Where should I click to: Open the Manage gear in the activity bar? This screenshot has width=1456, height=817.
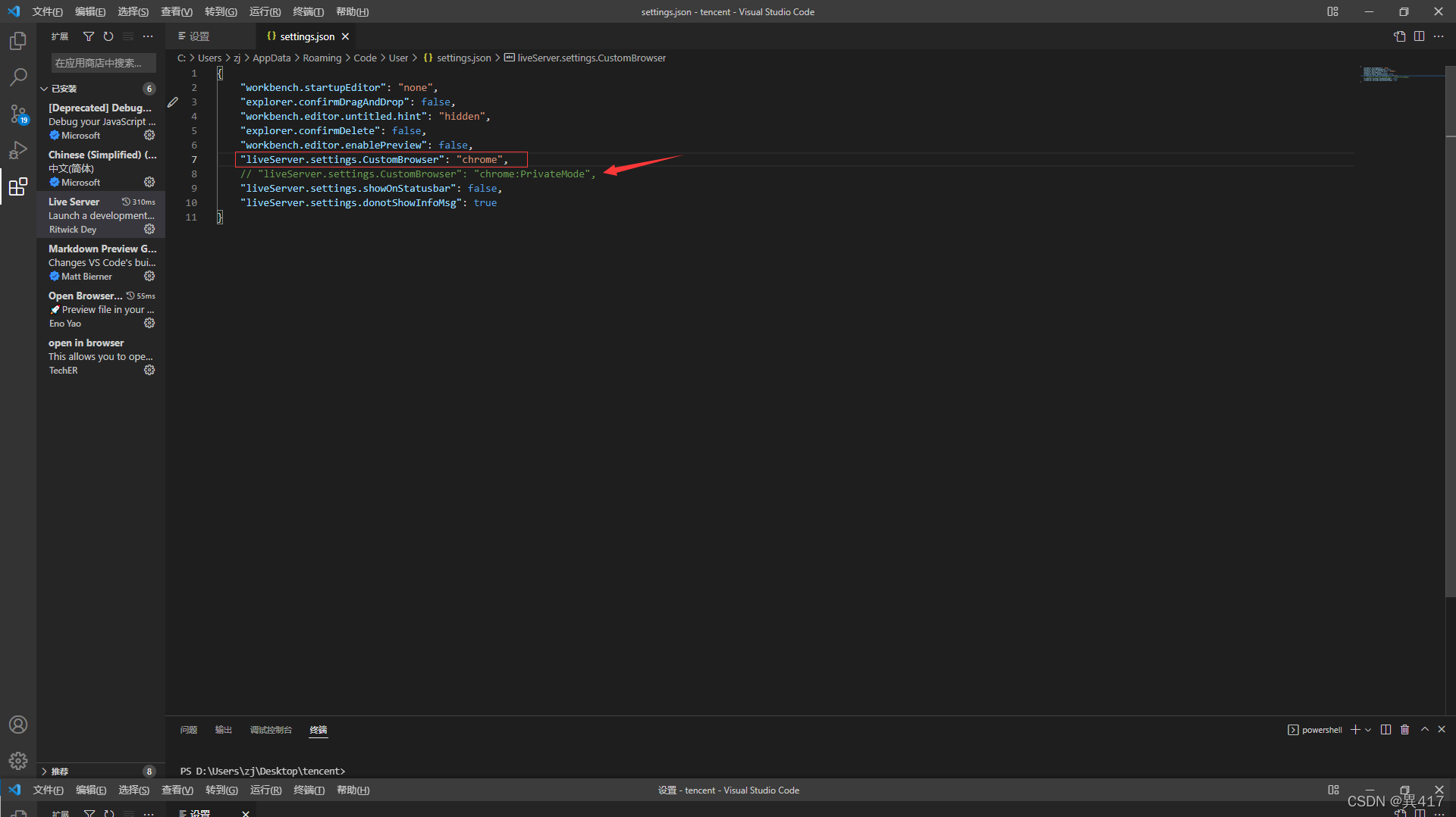tap(18, 760)
